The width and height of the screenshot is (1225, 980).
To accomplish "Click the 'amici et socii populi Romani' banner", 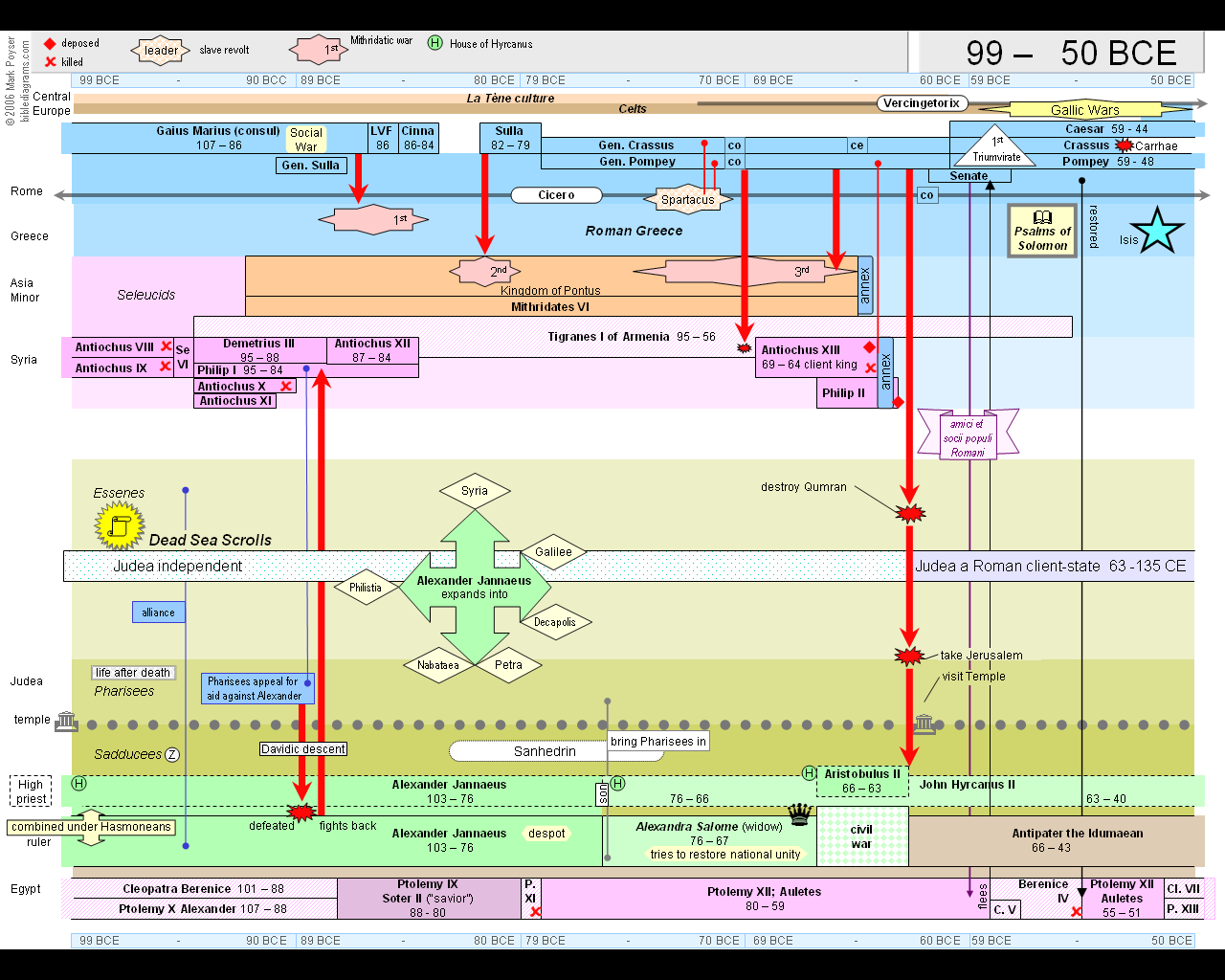I will click(968, 436).
